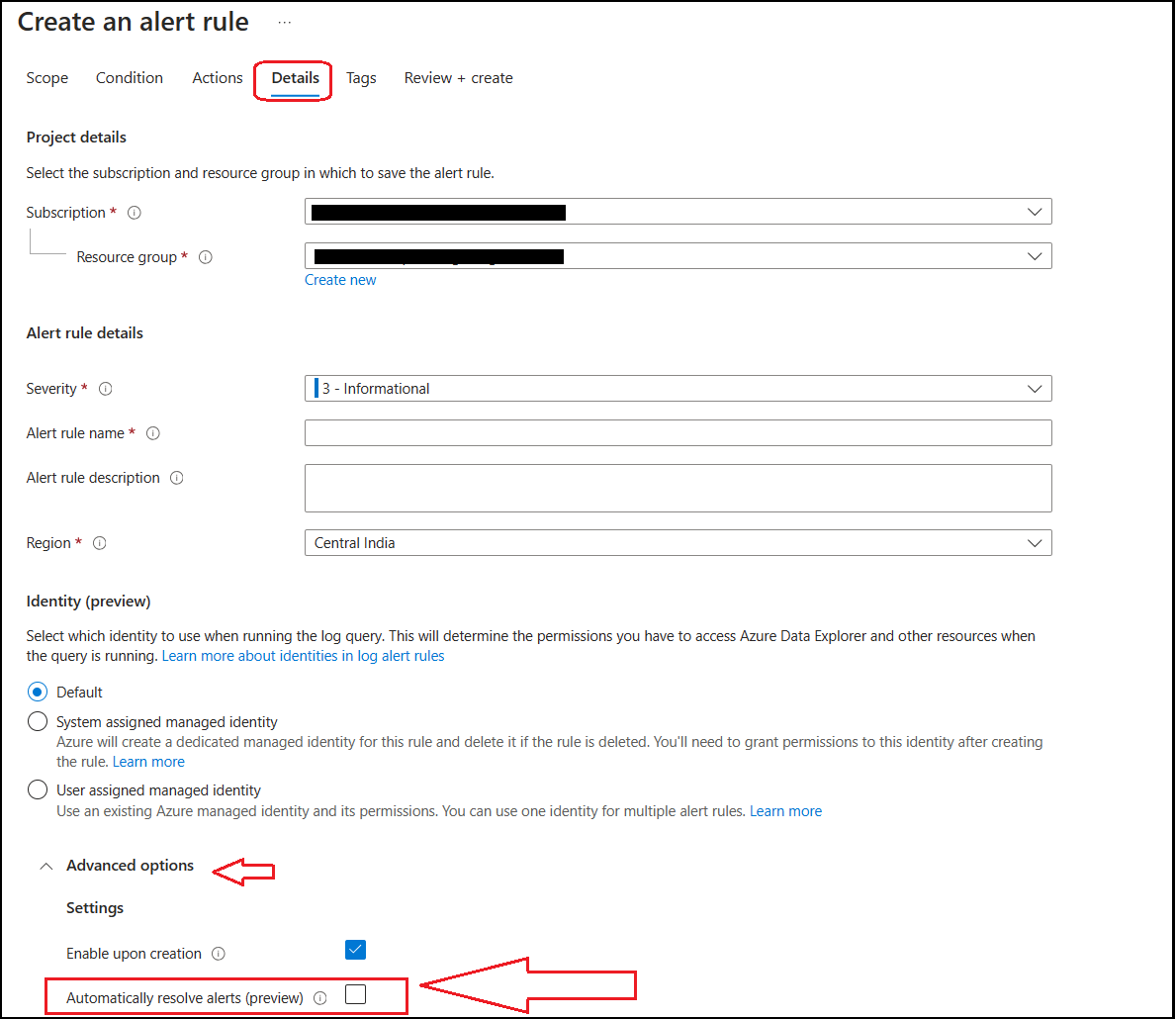Screen dimensions: 1176x1019
Task: Open the ellipsis menu beside Create an alert rule
Action: pyautogui.click(x=283, y=21)
